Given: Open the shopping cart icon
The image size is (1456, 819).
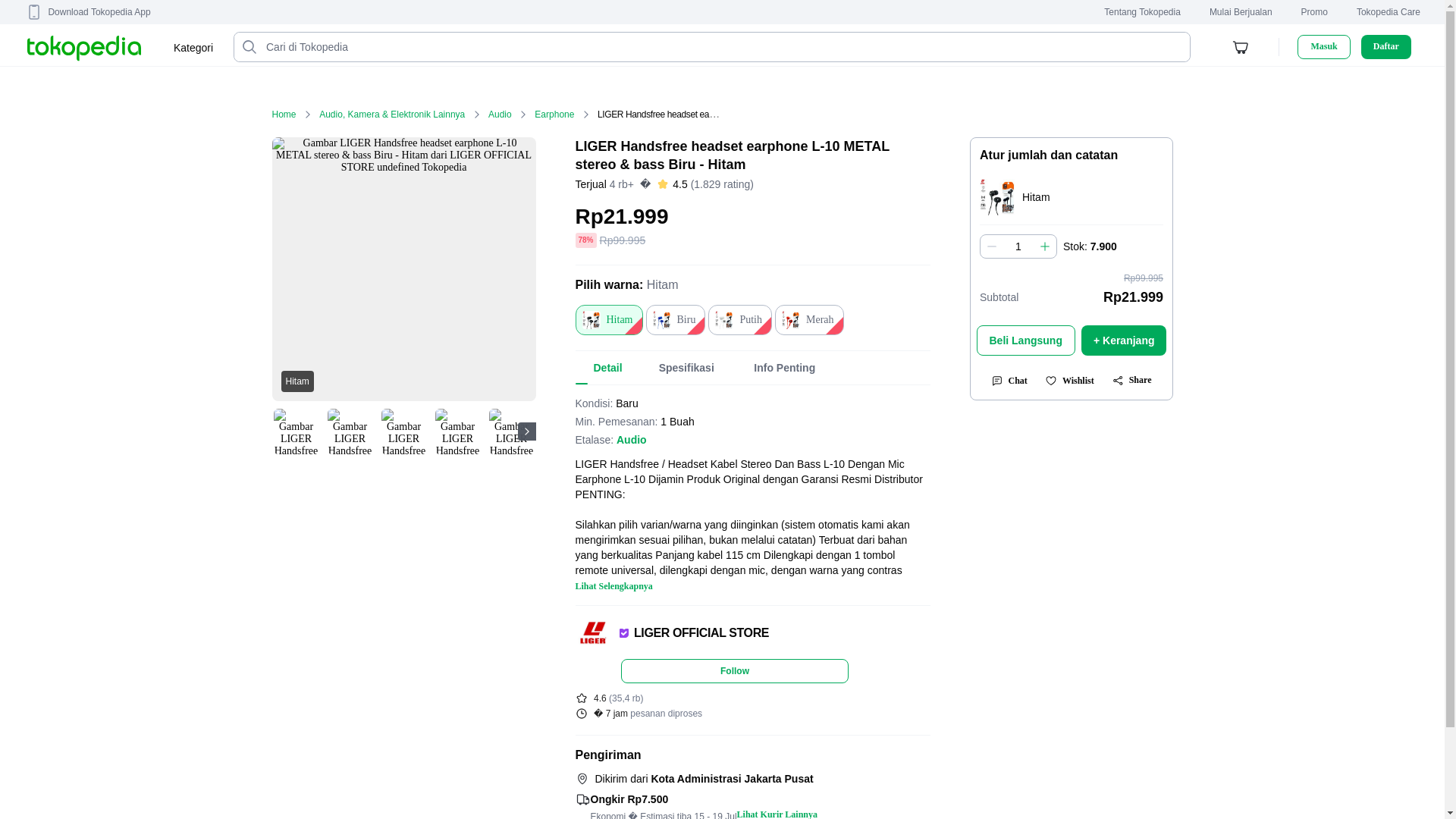Looking at the screenshot, I should coord(1241,47).
